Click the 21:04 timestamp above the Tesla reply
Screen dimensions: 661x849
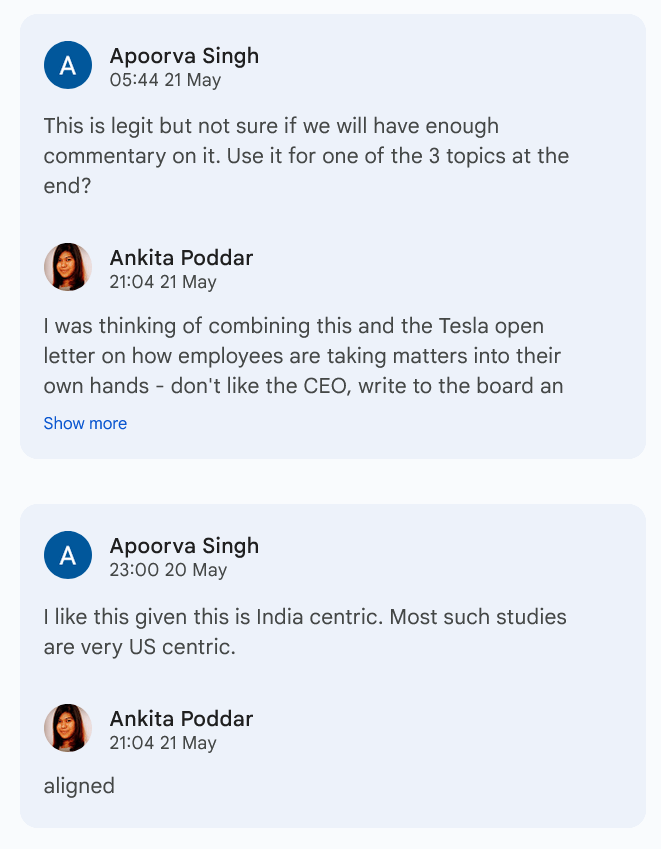coord(163,282)
